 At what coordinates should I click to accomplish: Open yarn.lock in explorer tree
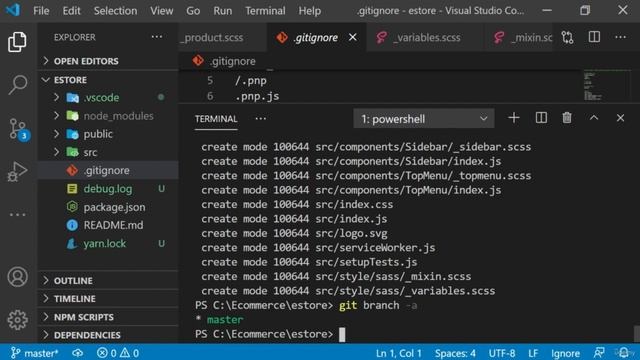point(108,243)
